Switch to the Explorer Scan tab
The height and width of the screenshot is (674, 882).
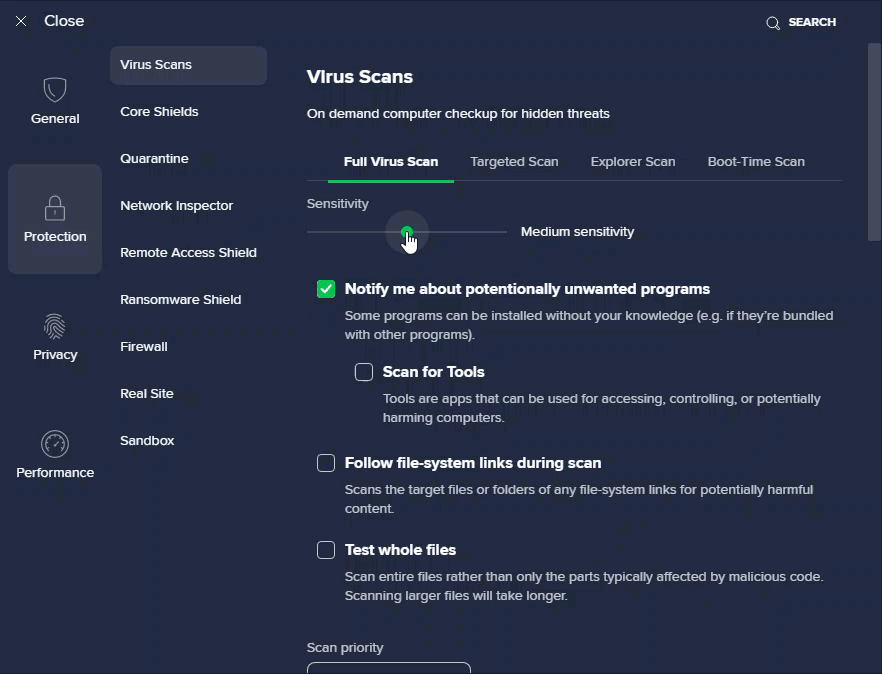tap(633, 161)
